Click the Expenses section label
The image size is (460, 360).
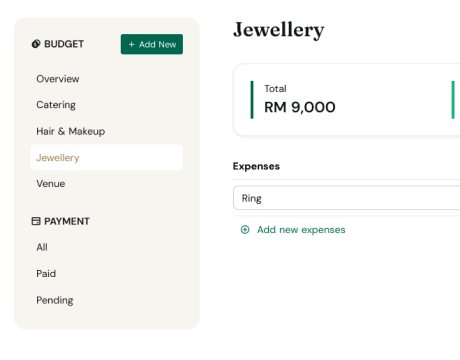click(256, 166)
